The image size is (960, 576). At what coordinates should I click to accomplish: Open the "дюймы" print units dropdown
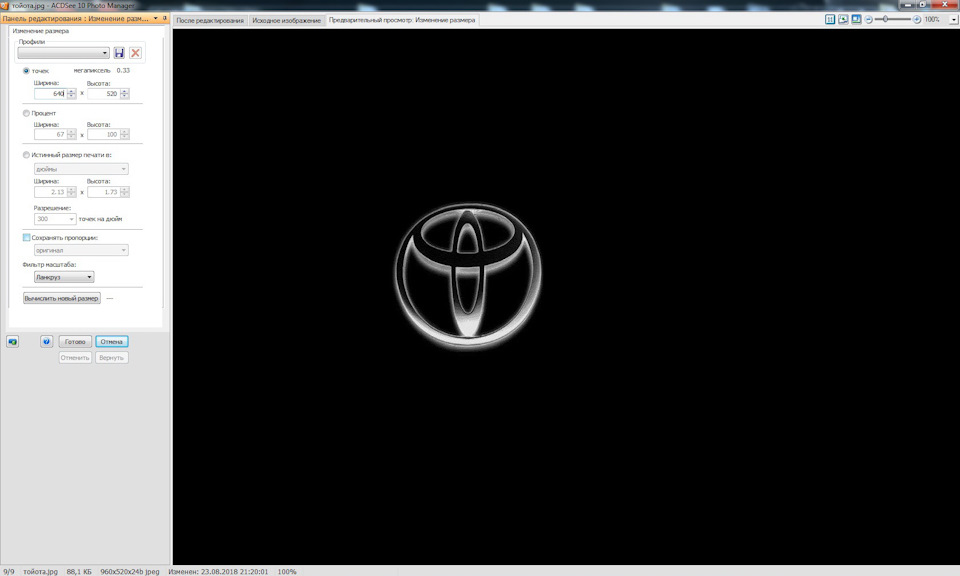[x=81, y=169]
